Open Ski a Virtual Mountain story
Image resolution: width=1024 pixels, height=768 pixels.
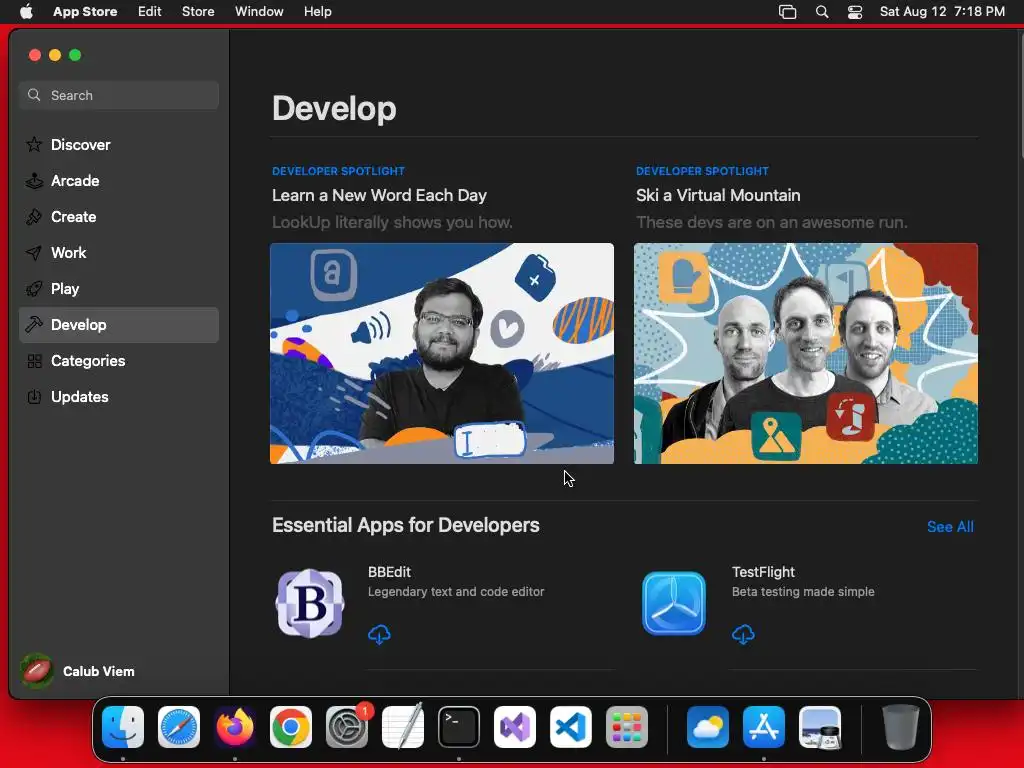[x=718, y=195]
